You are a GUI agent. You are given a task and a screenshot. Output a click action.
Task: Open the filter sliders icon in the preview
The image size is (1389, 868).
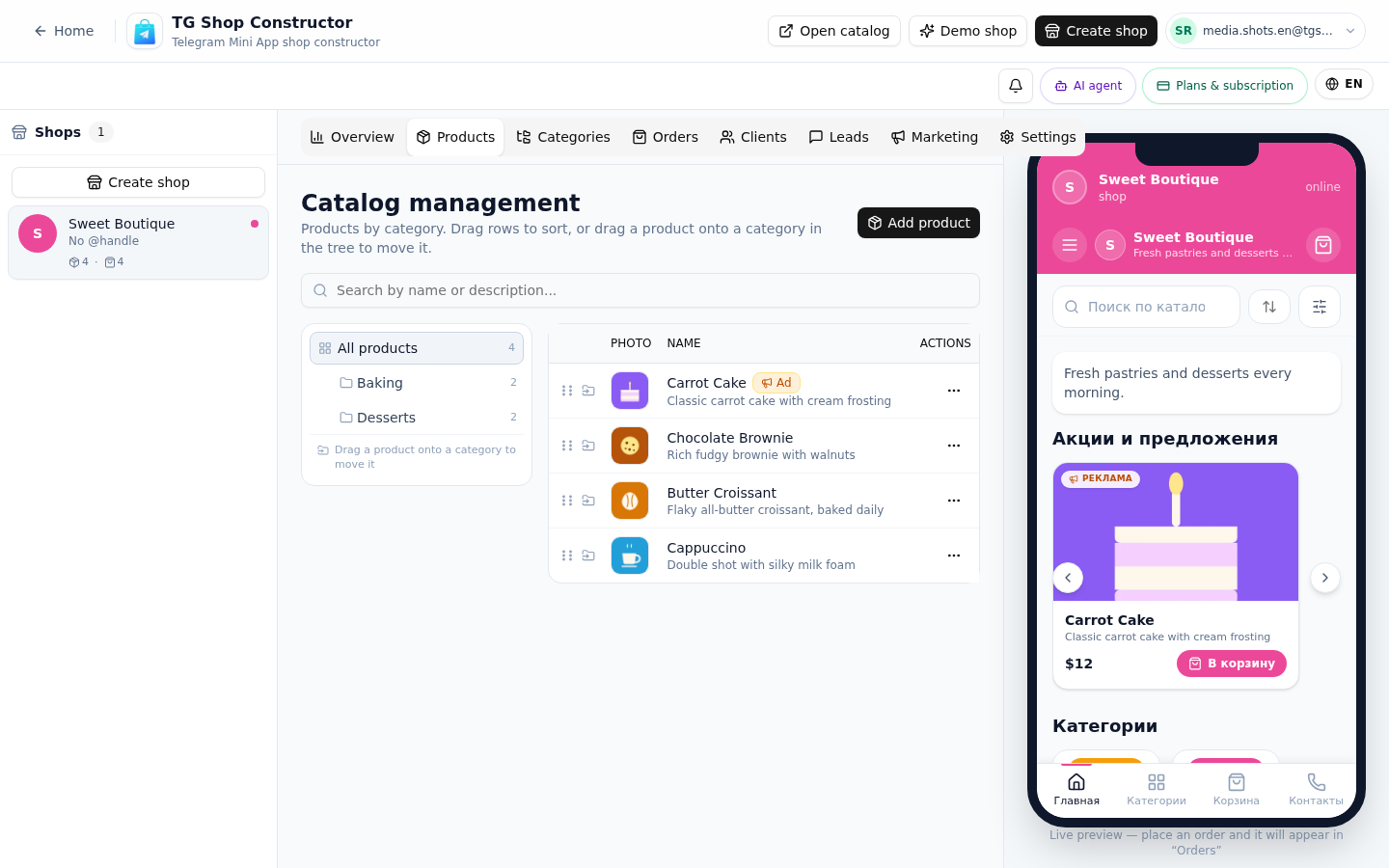(x=1320, y=307)
